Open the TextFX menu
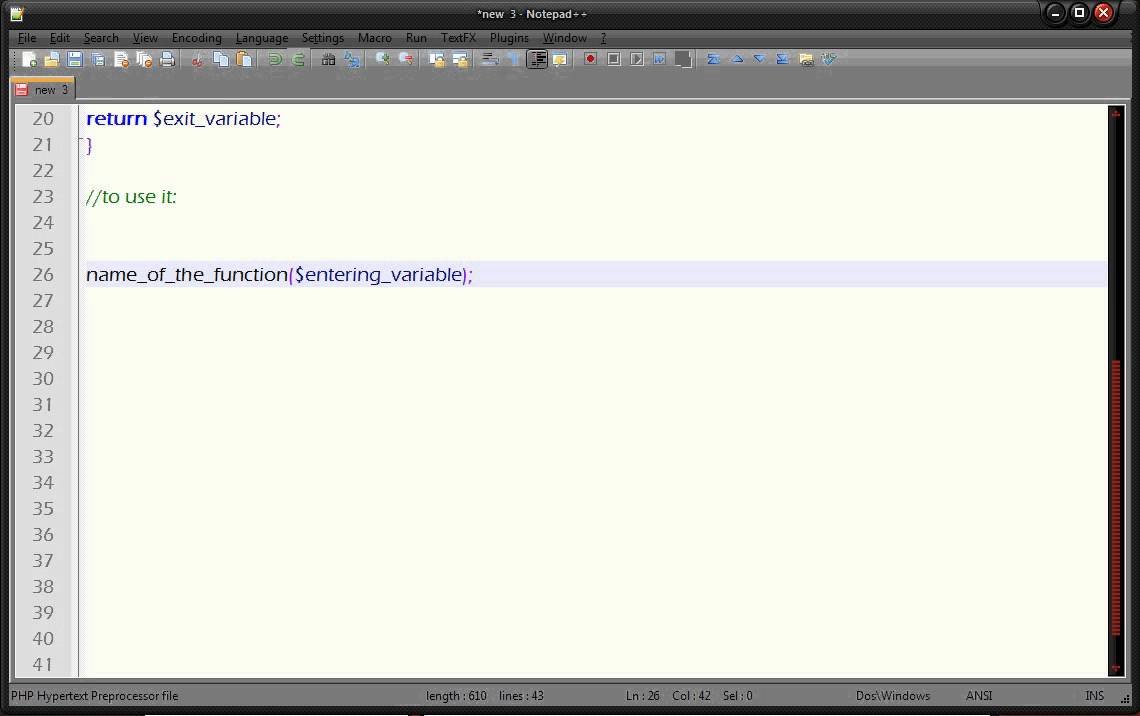This screenshot has height=716, width=1140. pyautogui.click(x=458, y=38)
